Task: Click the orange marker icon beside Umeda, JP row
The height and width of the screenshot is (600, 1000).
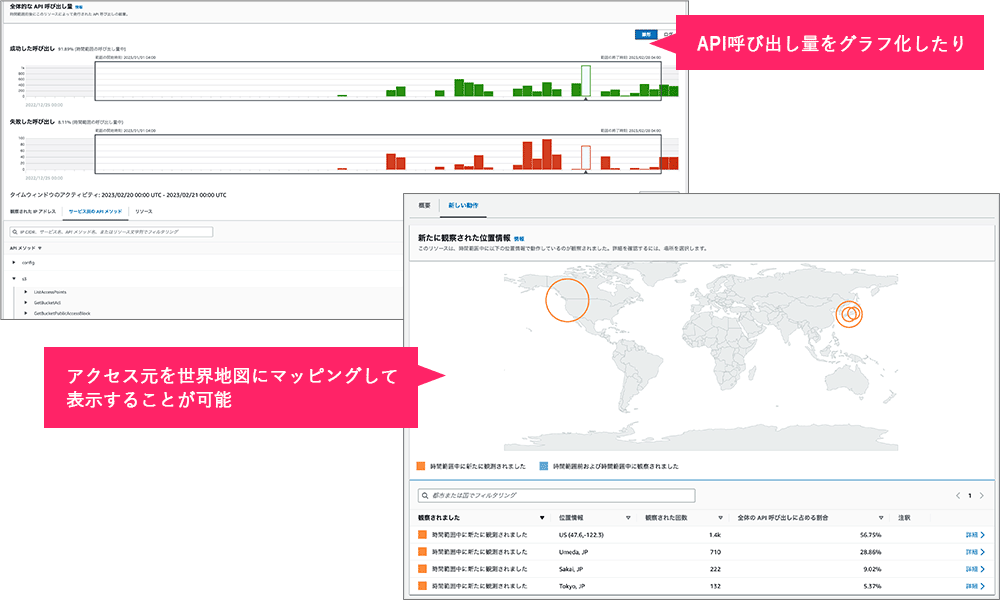Action: (423, 551)
